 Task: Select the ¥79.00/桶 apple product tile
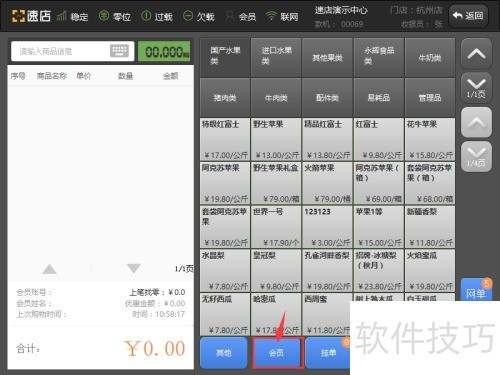(x=327, y=183)
